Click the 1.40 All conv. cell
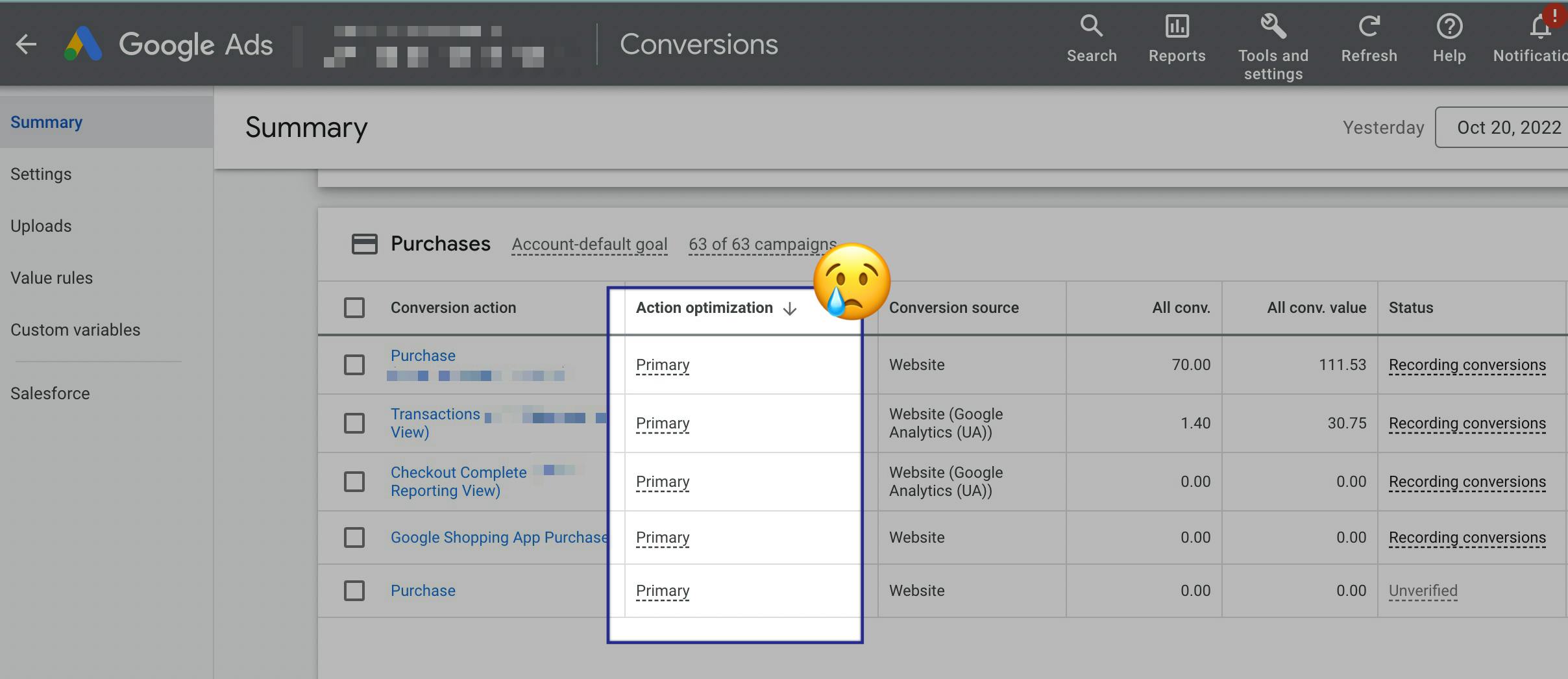The width and height of the screenshot is (1568, 679). point(1195,423)
